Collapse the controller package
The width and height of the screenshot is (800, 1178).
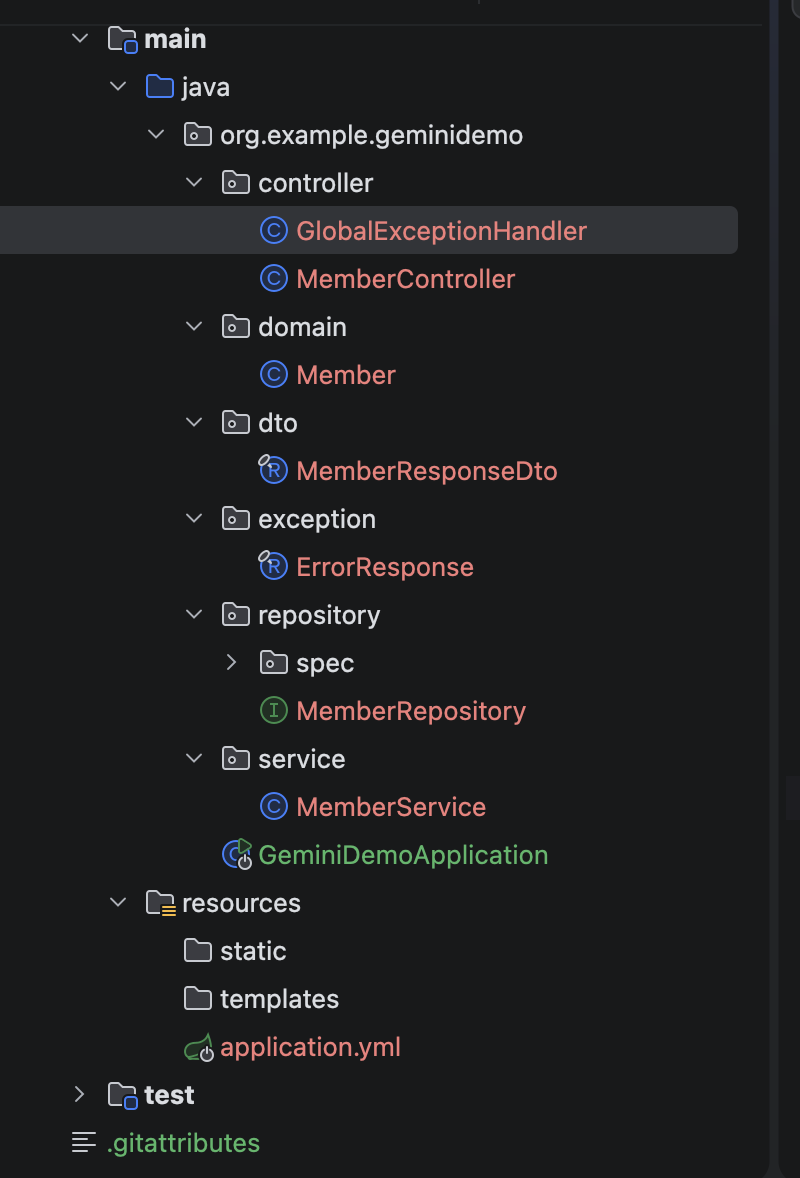(194, 183)
